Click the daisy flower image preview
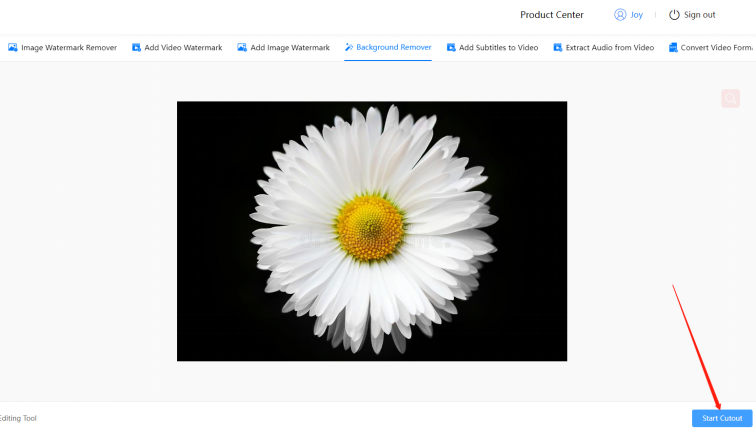Viewport: 756px width, 433px height. pyautogui.click(x=372, y=231)
